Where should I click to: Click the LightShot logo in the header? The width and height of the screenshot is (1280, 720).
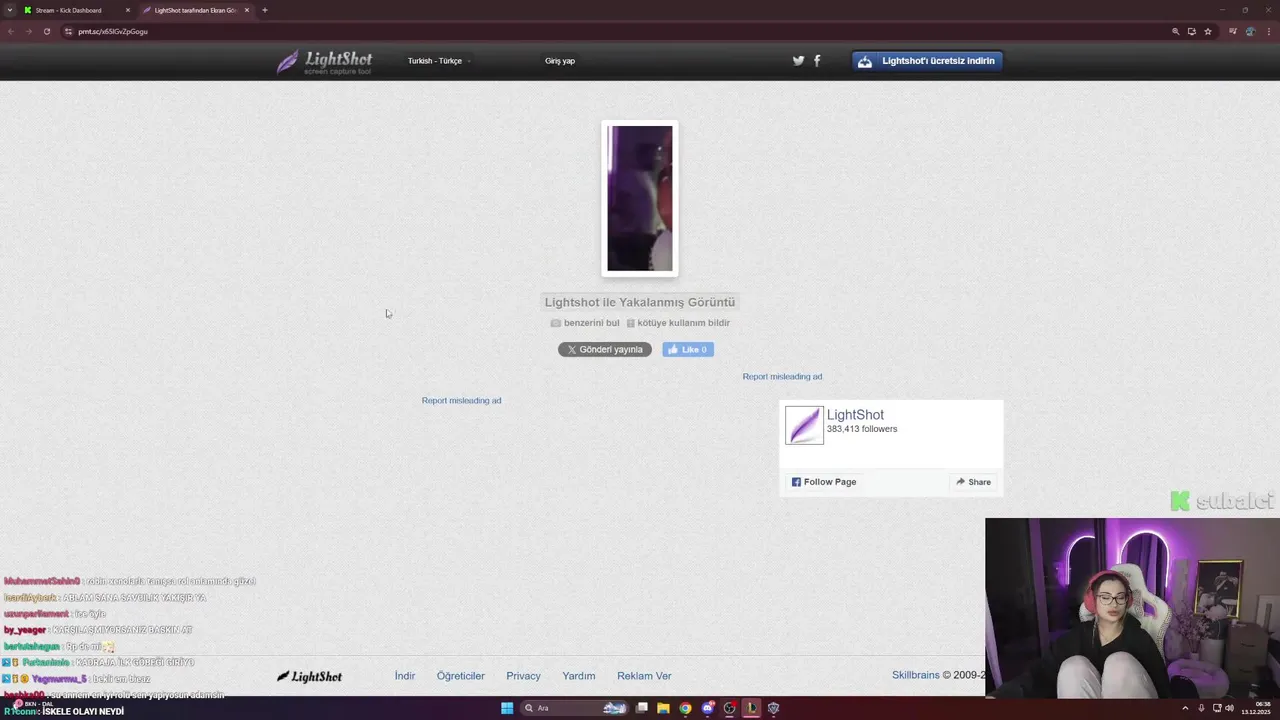pos(325,62)
